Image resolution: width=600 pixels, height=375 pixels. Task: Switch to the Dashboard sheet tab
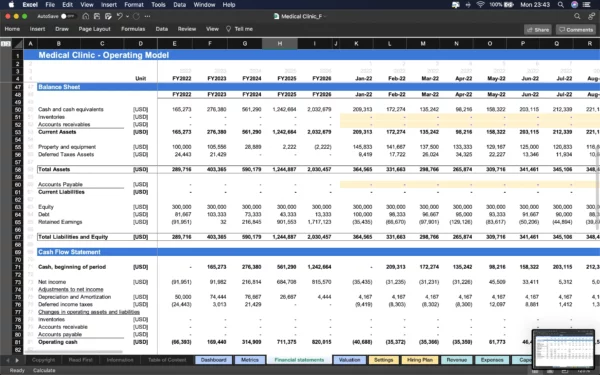pos(214,360)
